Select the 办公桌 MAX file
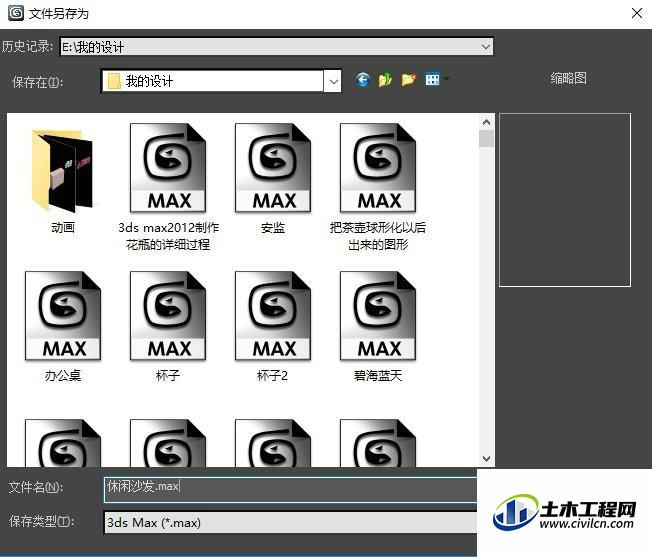Viewport: 652px width, 557px height. pos(63,327)
